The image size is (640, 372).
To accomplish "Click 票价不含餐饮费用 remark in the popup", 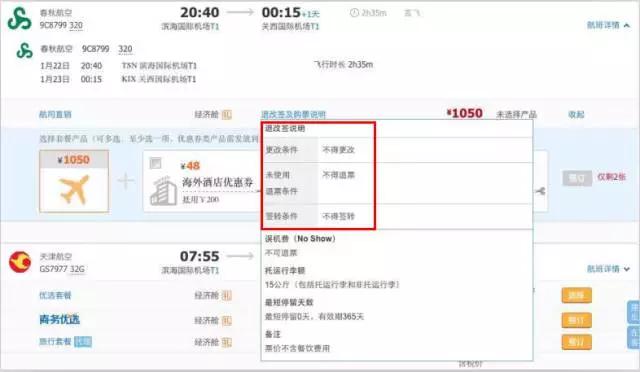I will coord(297,348).
